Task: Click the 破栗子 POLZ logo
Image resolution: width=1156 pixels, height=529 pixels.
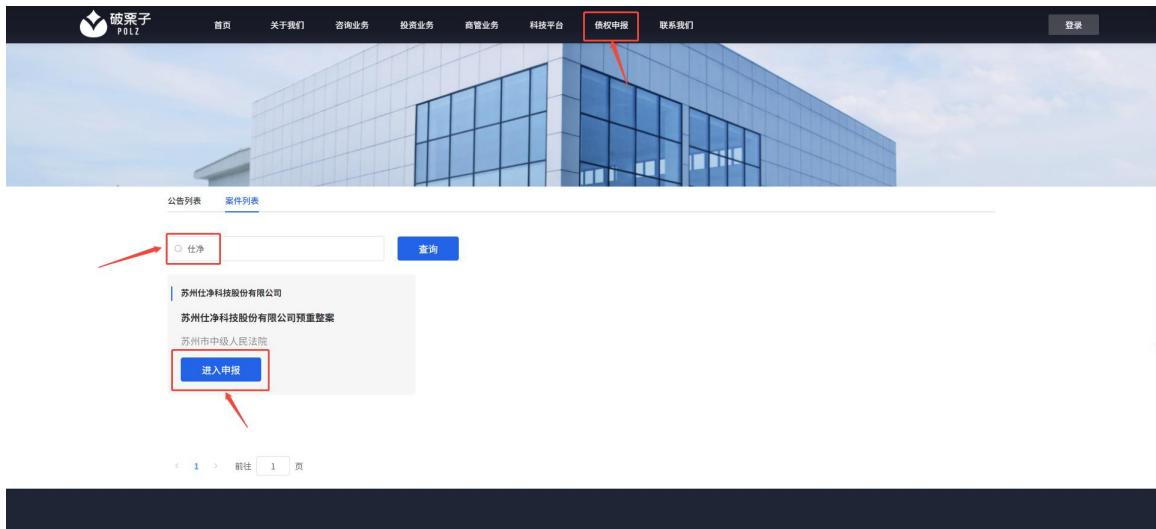Action: point(115,24)
